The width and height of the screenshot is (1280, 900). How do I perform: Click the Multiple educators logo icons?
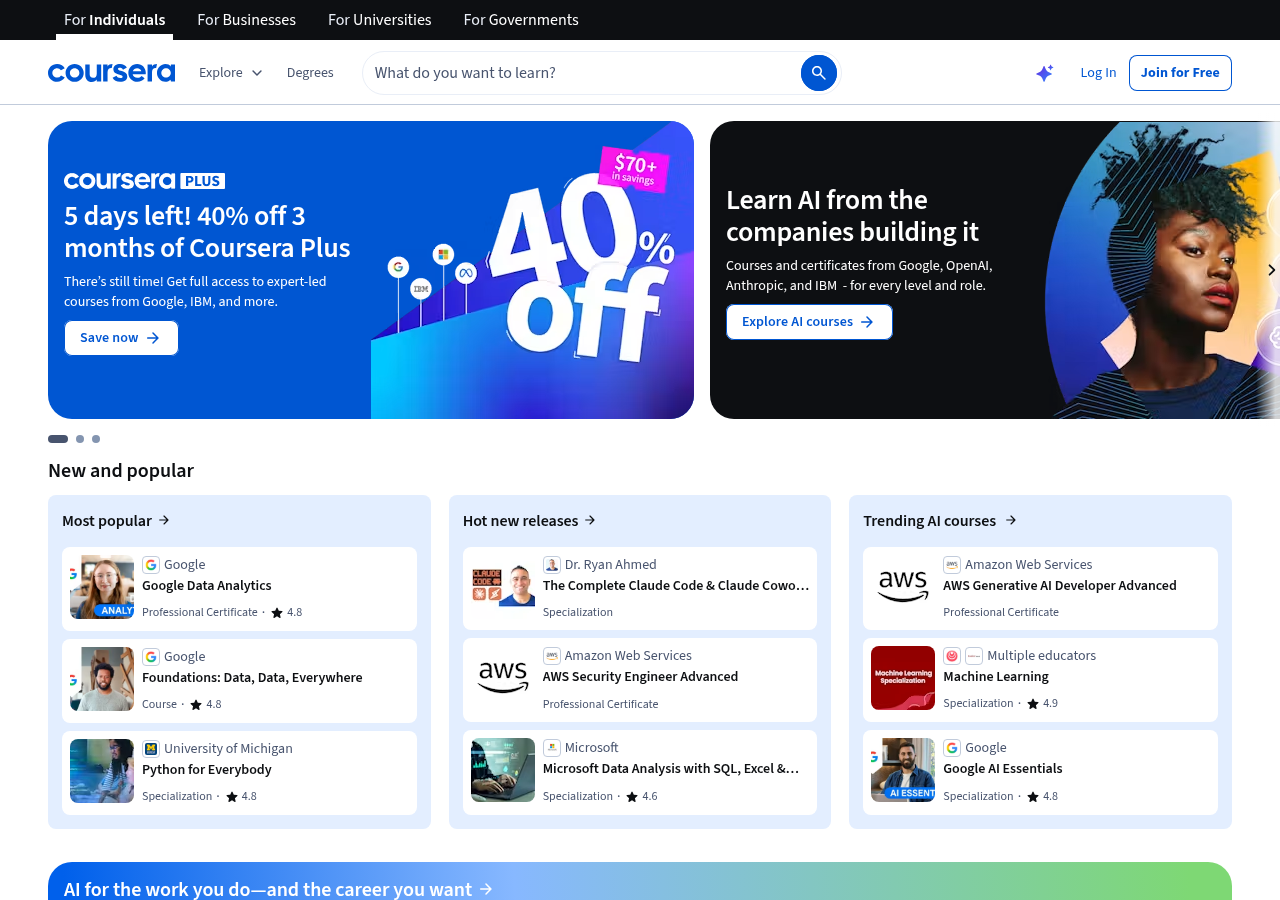[963, 656]
